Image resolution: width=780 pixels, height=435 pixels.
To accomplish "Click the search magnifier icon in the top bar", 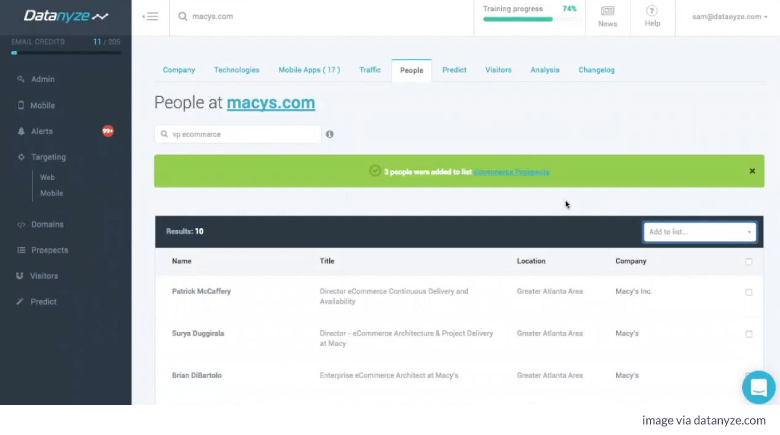I will 183,16.
